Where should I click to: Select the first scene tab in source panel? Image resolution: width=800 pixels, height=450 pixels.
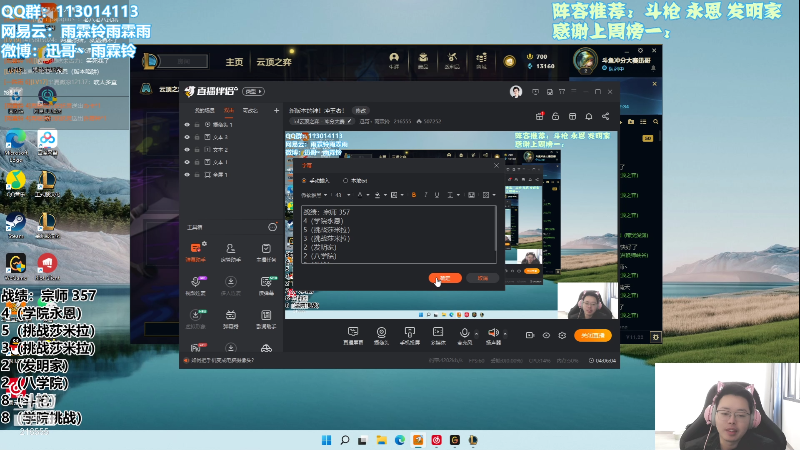tap(205, 110)
